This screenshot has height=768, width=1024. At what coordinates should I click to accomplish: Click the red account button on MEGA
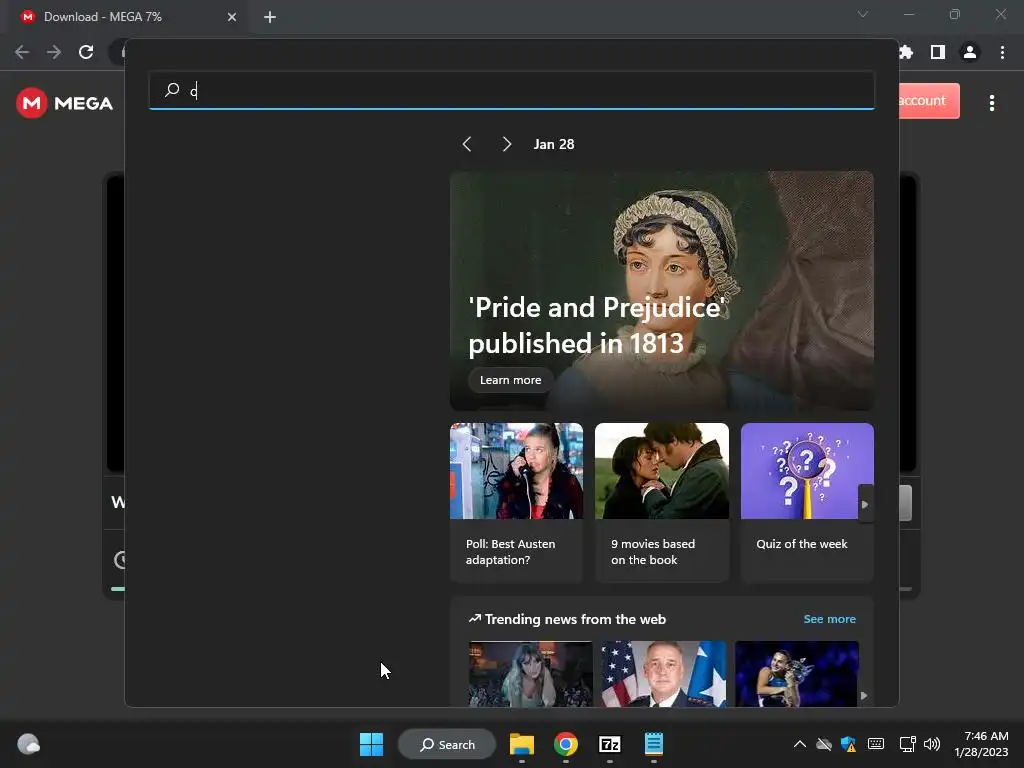(x=929, y=101)
